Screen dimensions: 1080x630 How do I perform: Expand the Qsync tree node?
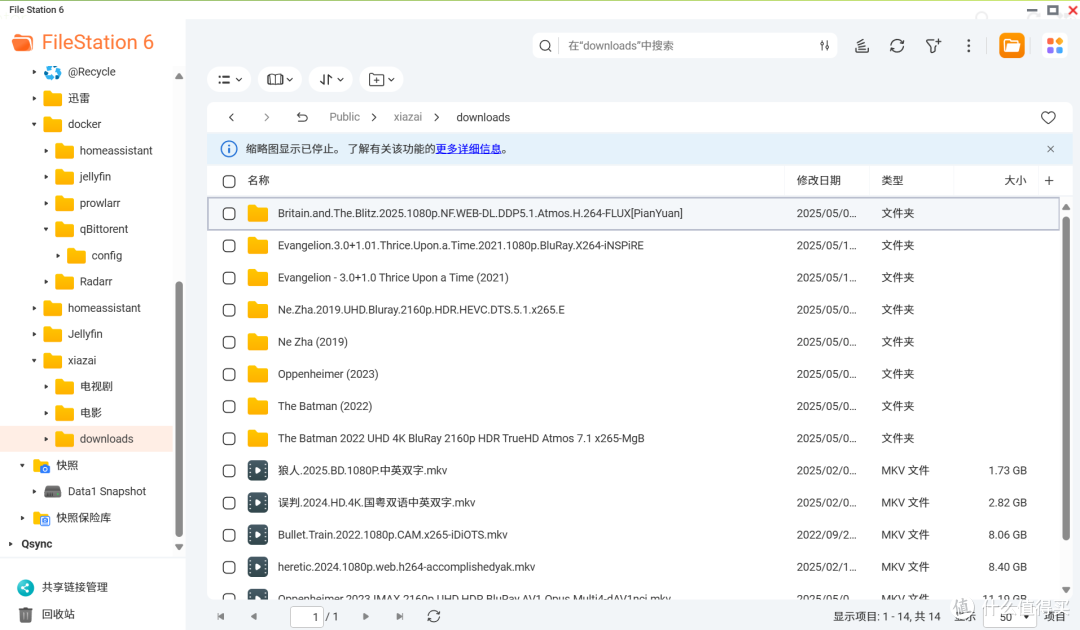[x=10, y=544]
